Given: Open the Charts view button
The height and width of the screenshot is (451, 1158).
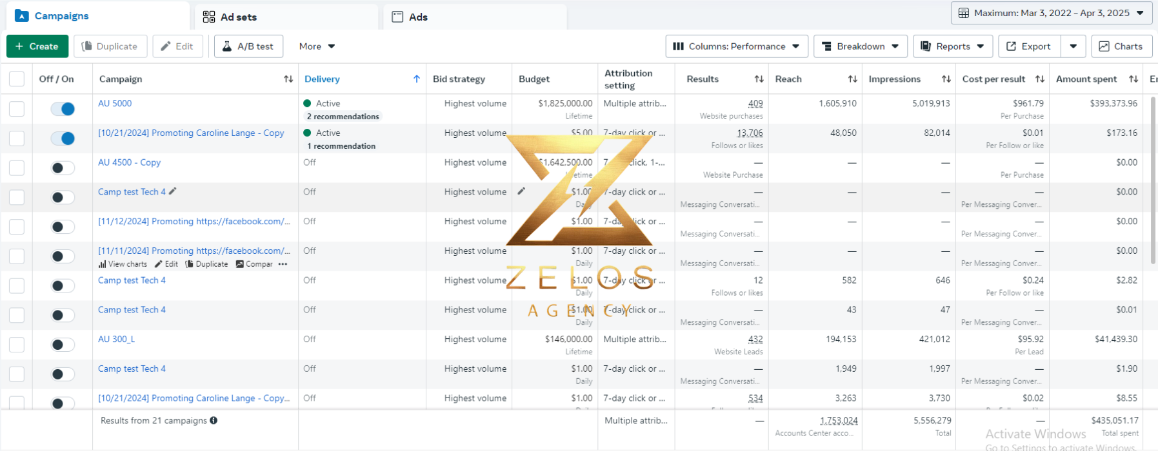Looking at the screenshot, I should tap(1121, 47).
